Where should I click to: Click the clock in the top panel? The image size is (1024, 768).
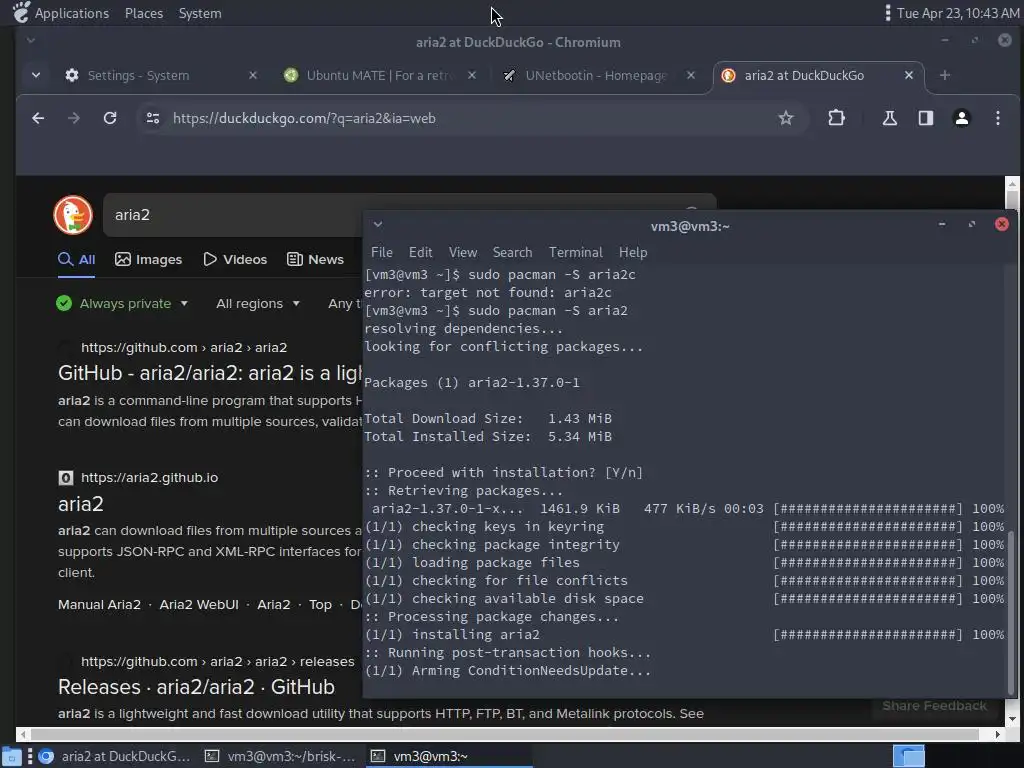click(958, 13)
